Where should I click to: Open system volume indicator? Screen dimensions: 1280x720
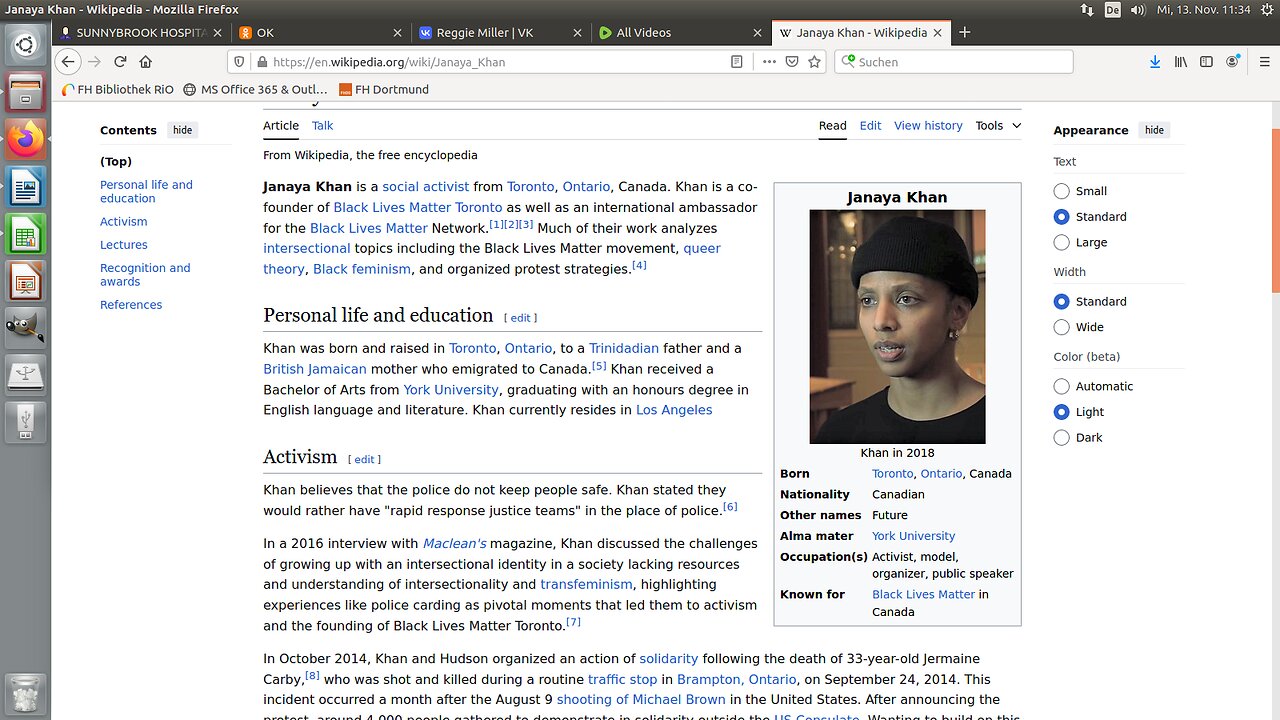click(1137, 9)
